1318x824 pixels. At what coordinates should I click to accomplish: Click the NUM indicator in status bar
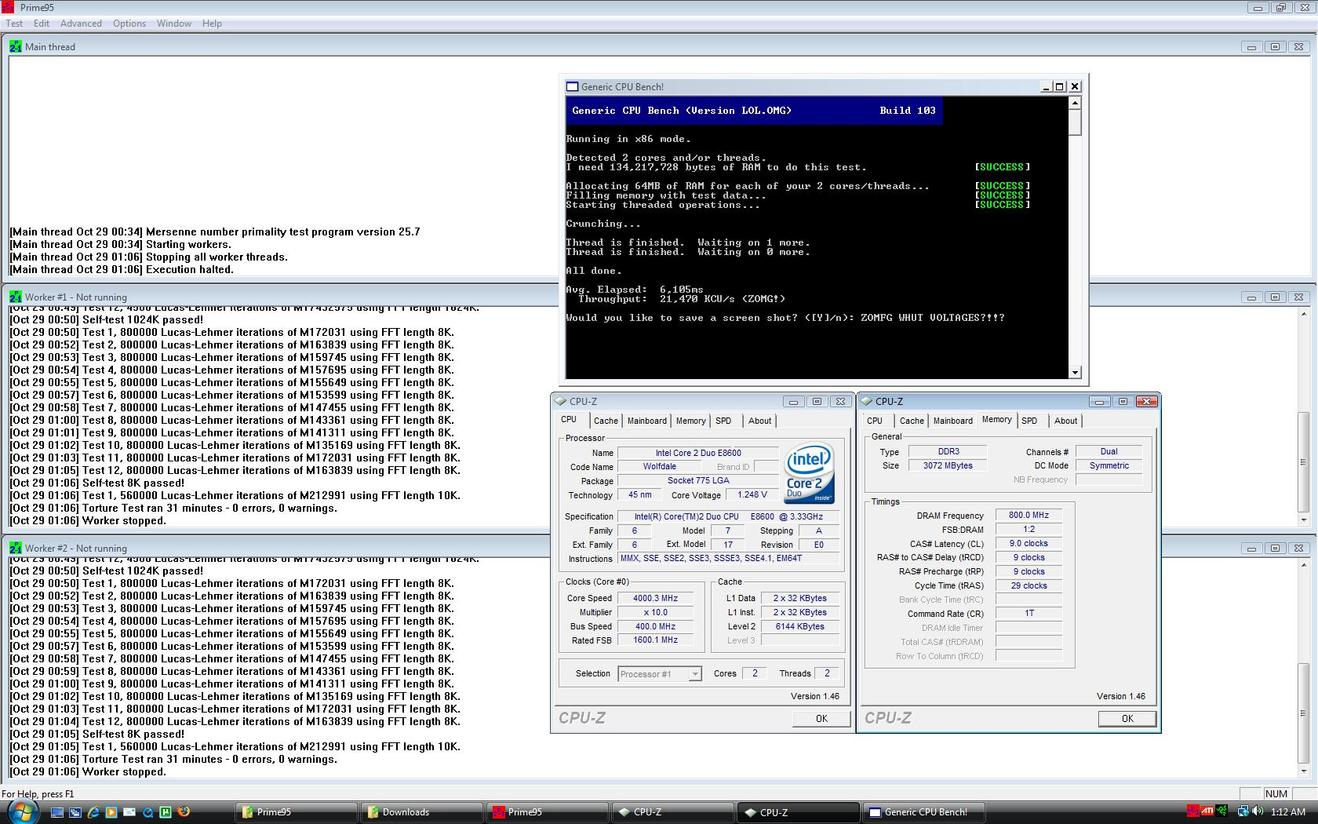coord(1276,794)
